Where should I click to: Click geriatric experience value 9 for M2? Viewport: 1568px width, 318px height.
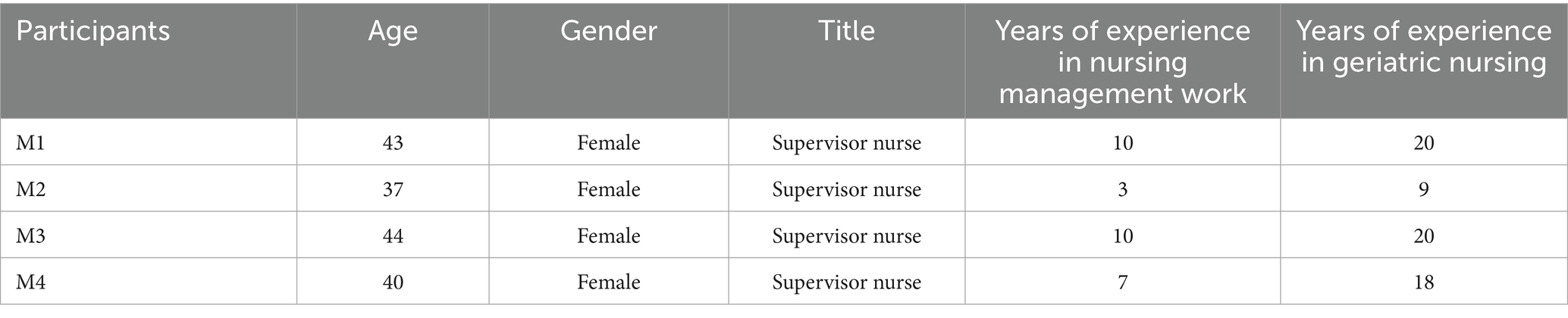pos(1423,189)
